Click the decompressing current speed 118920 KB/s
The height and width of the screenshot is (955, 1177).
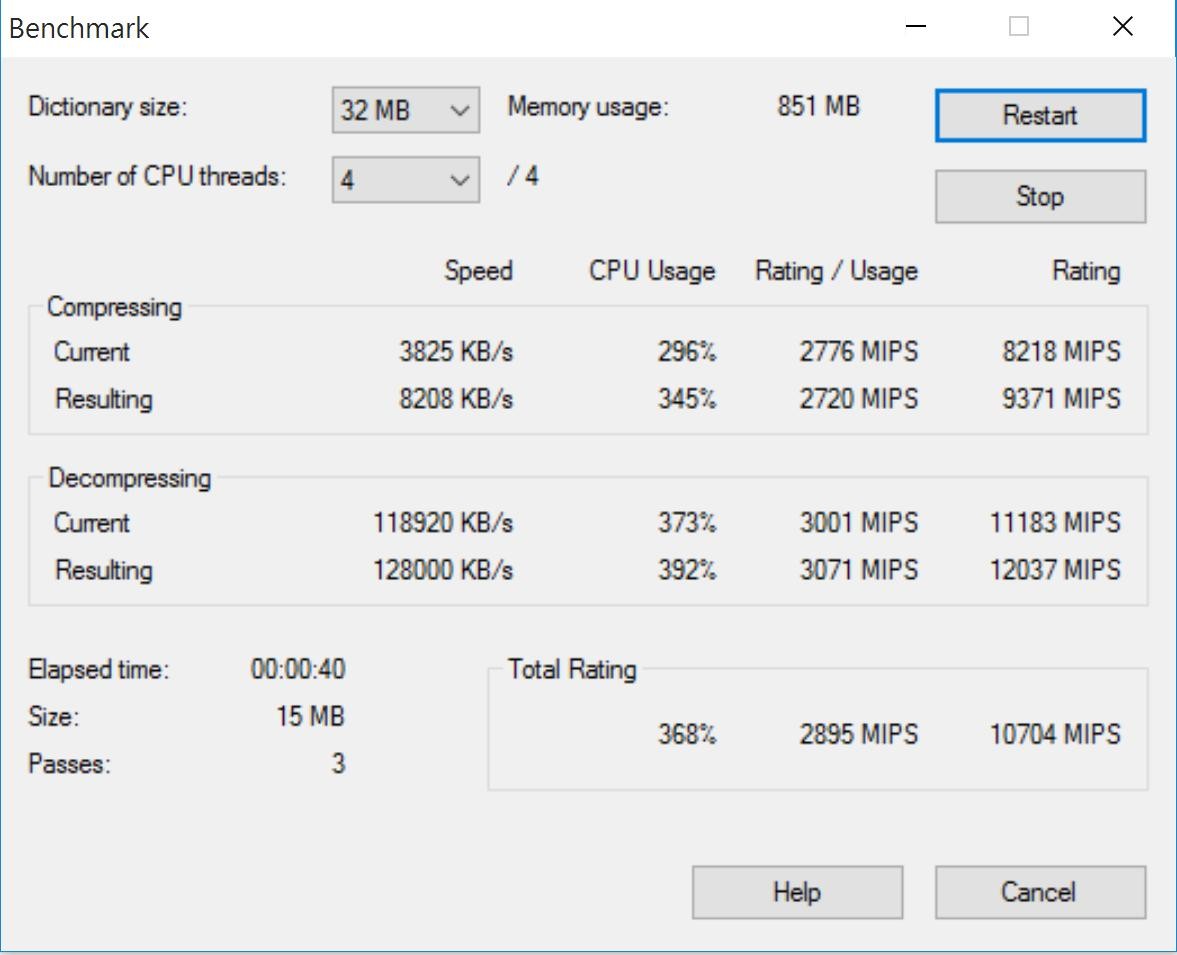[x=443, y=523]
